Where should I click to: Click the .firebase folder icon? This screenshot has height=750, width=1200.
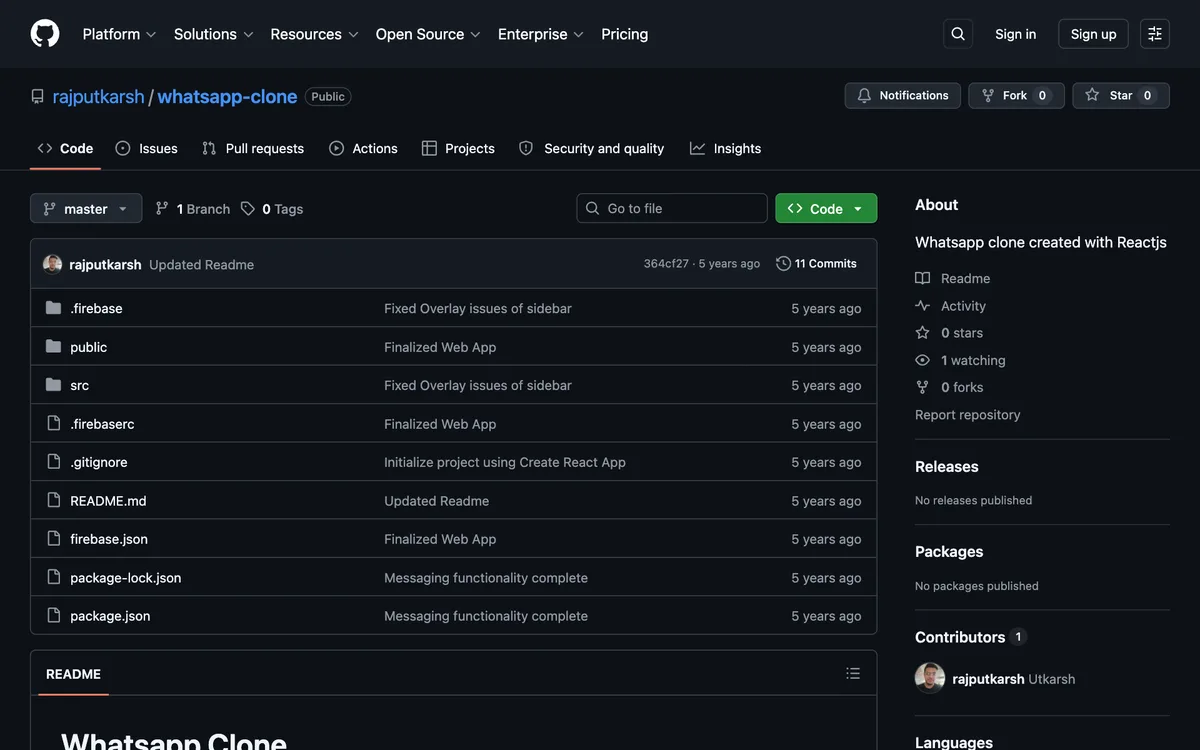click(54, 308)
